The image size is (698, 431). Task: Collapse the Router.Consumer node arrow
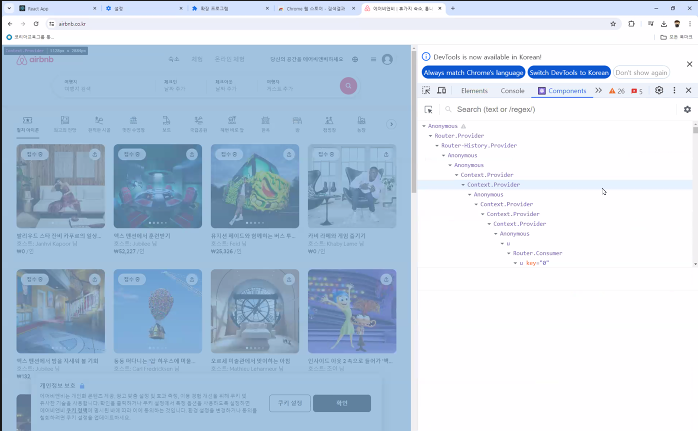click(x=509, y=253)
